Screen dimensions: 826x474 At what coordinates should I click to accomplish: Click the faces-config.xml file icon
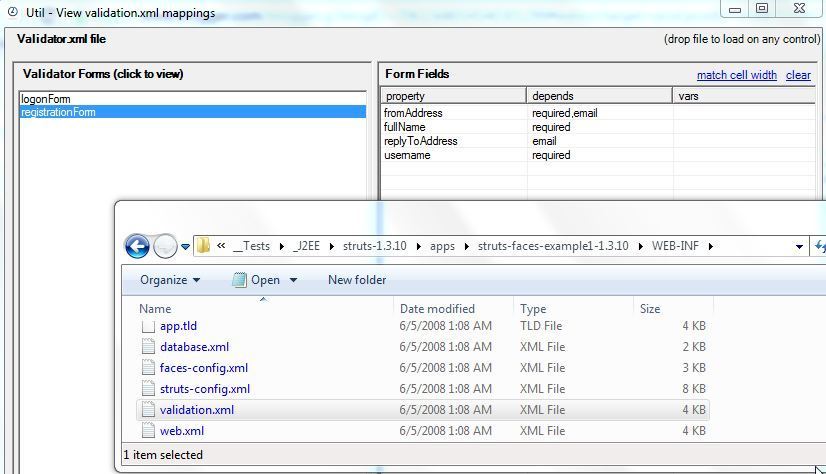148,368
